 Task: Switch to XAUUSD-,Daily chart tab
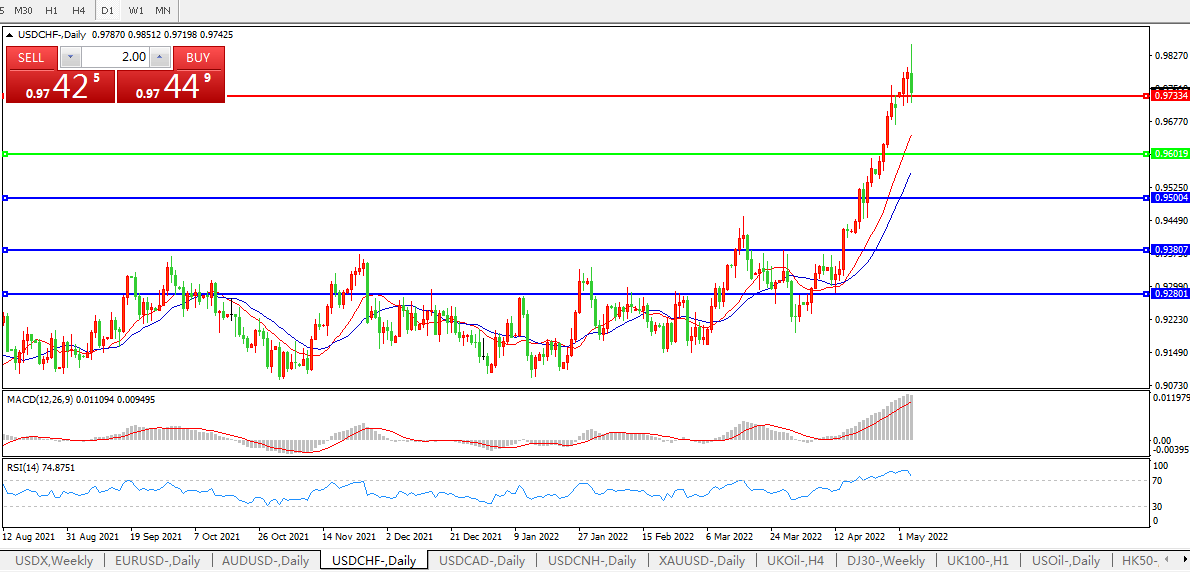[x=703, y=561]
